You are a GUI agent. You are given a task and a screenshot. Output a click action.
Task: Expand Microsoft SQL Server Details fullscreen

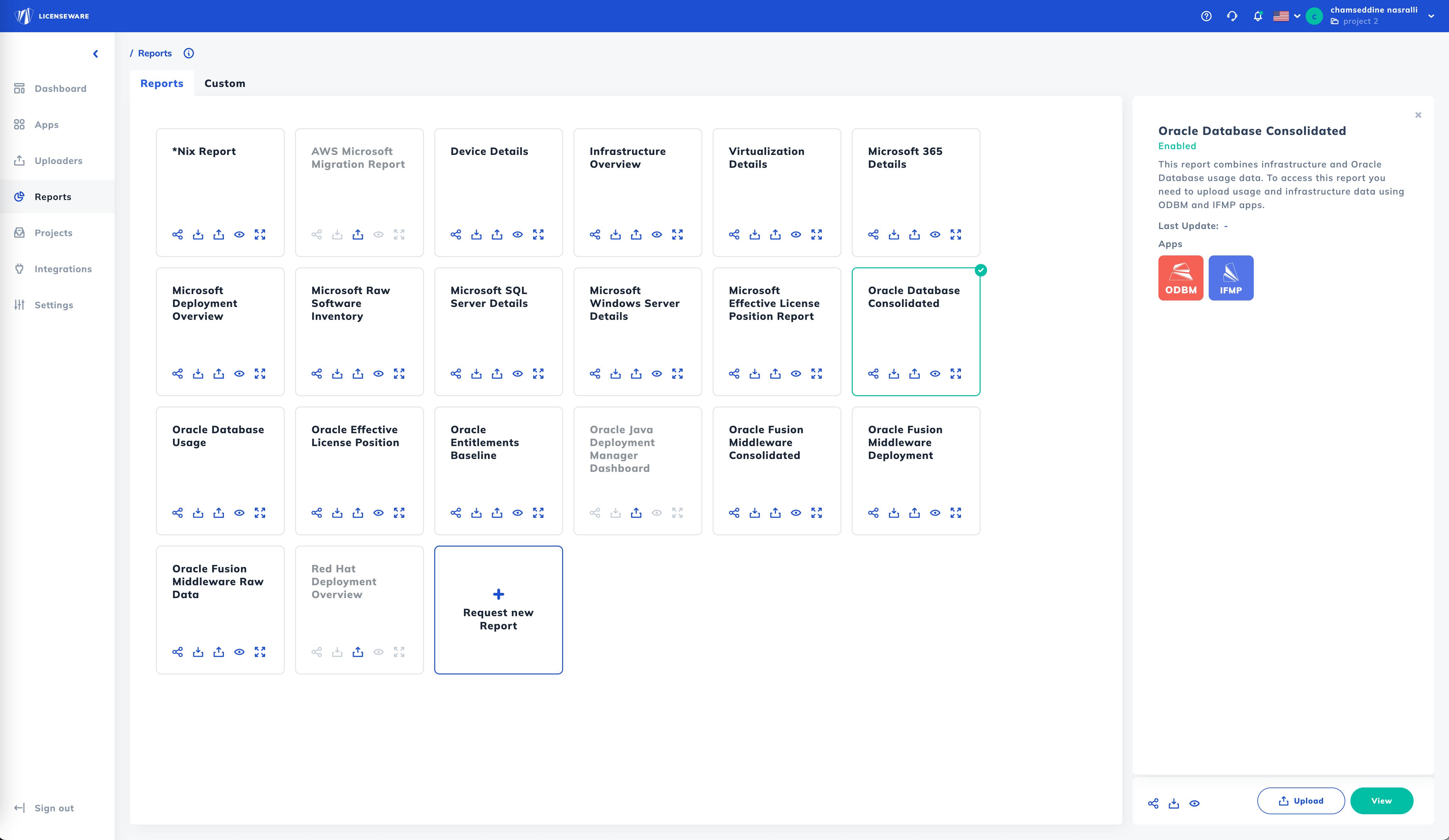tap(538, 374)
